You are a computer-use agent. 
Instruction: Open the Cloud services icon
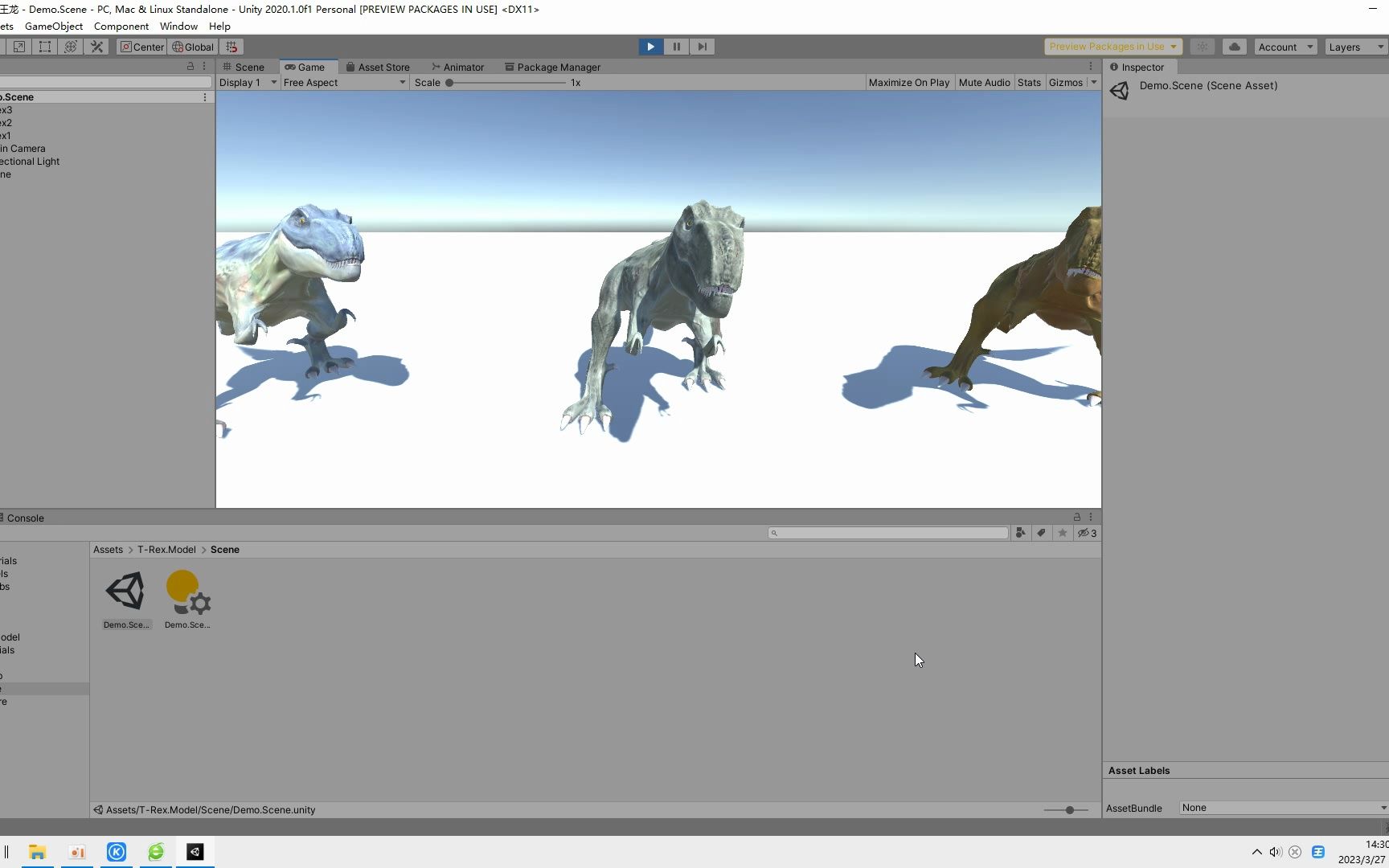click(1235, 47)
